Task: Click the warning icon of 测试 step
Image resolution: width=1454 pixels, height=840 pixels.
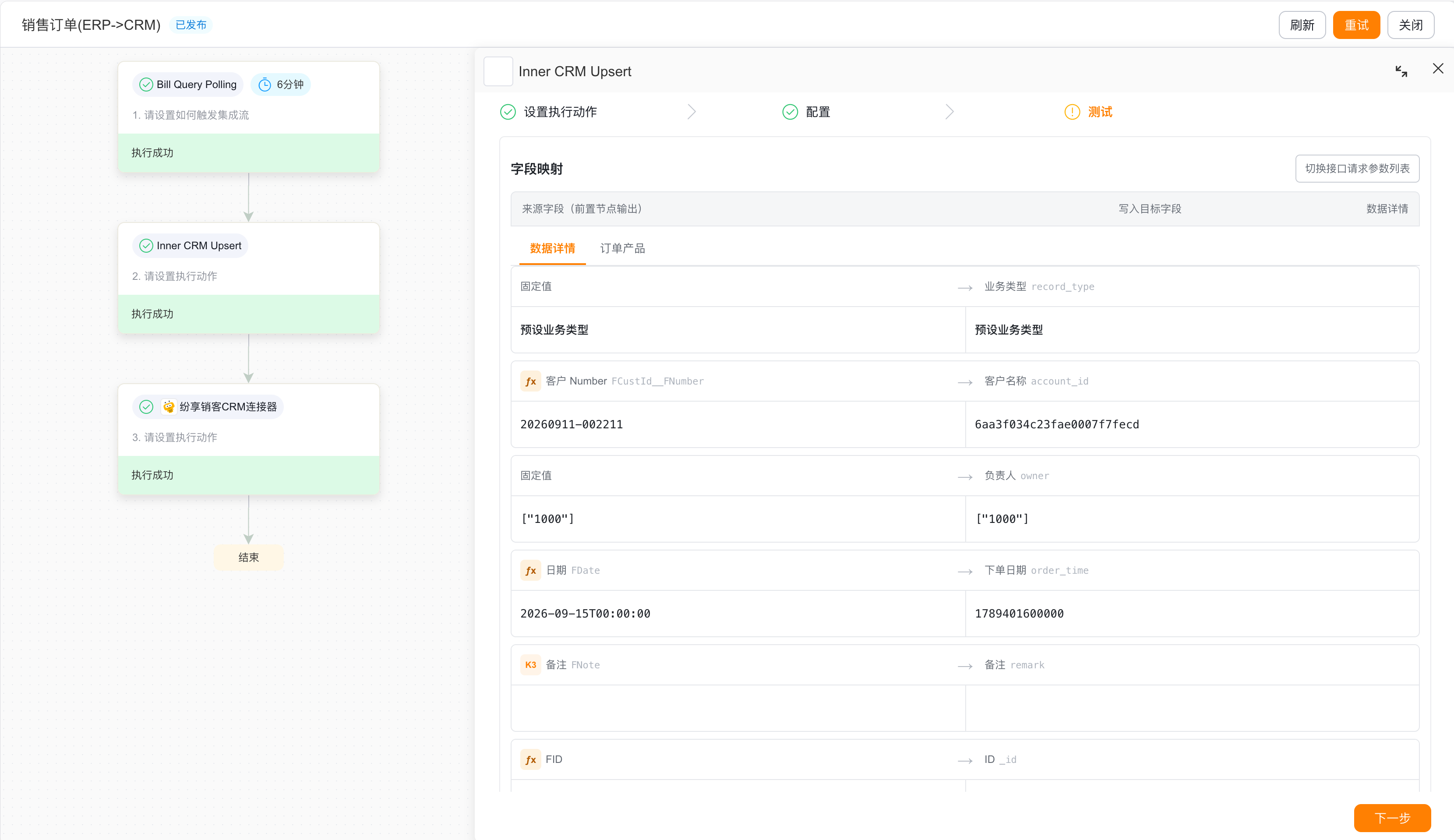Action: [x=1072, y=112]
